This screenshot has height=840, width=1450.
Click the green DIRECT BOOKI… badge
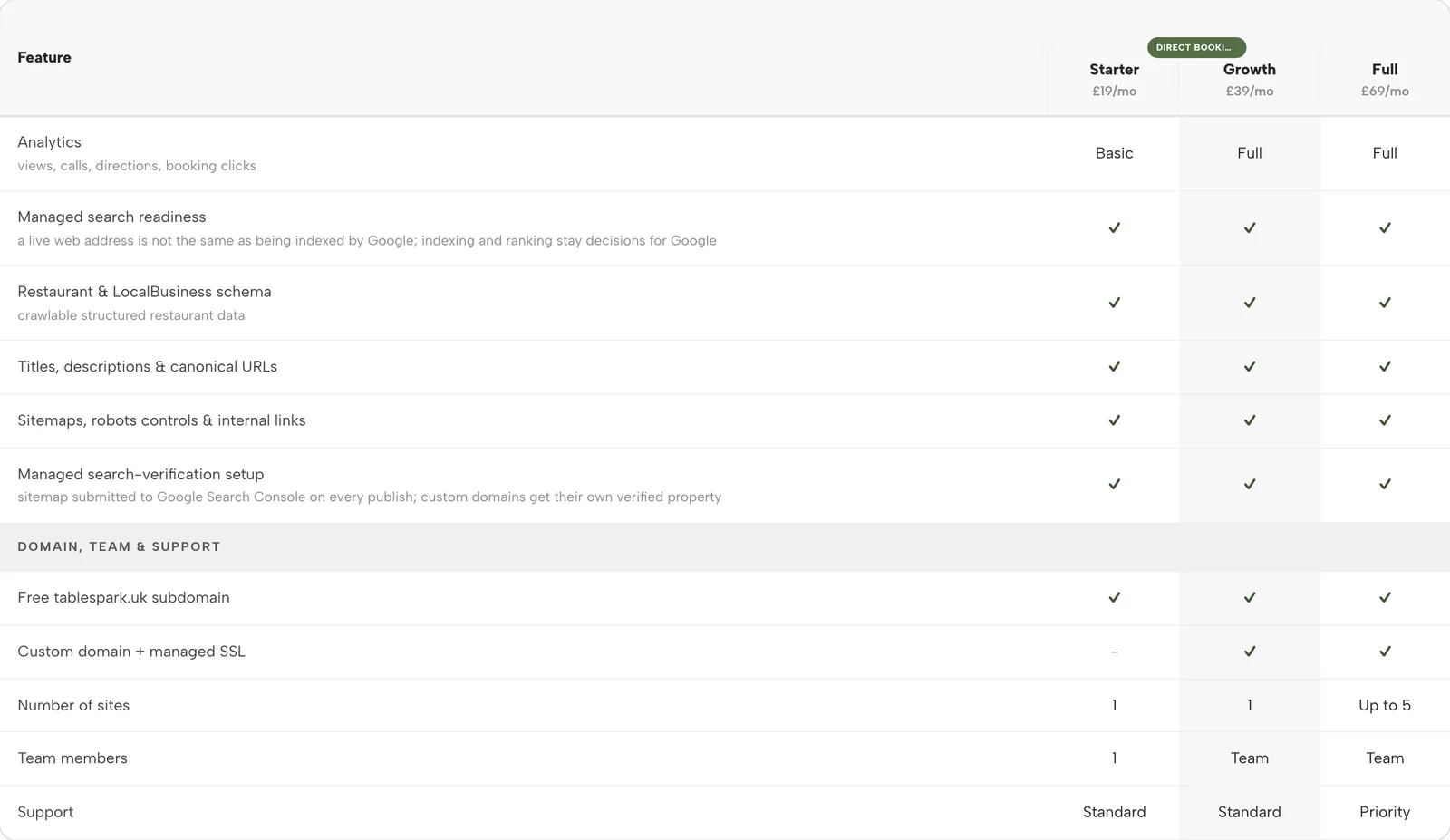[x=1196, y=47]
